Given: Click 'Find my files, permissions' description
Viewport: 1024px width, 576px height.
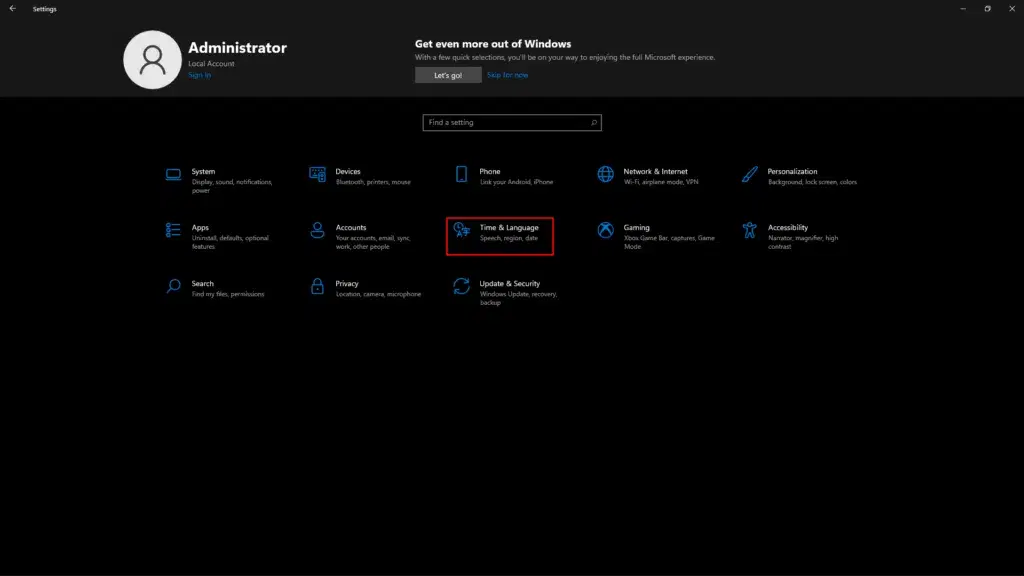Looking at the screenshot, I should pos(228,295).
